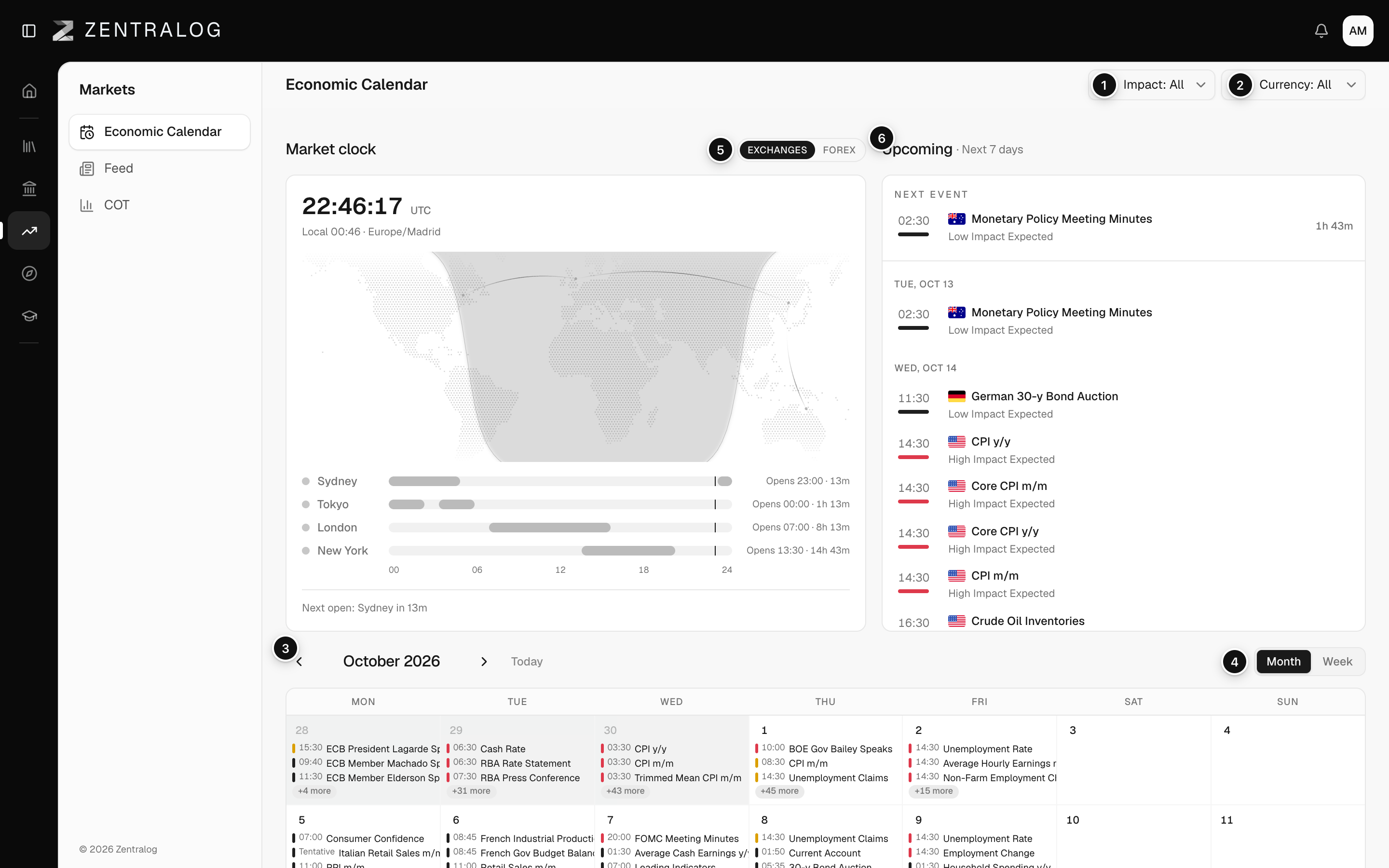Switch market clock to EXCHANGES
Viewport: 1389px width, 868px height.
(777, 150)
